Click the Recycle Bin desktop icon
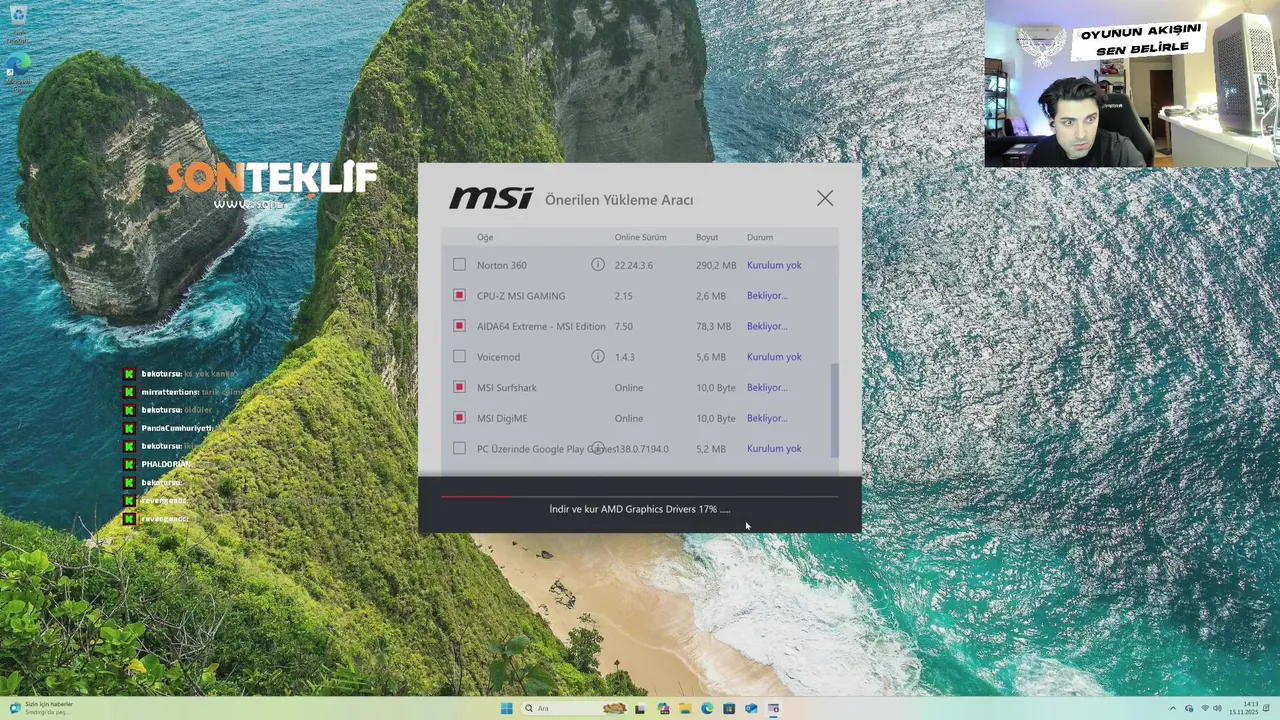Screen dimensions: 1280x720 pos(18,24)
